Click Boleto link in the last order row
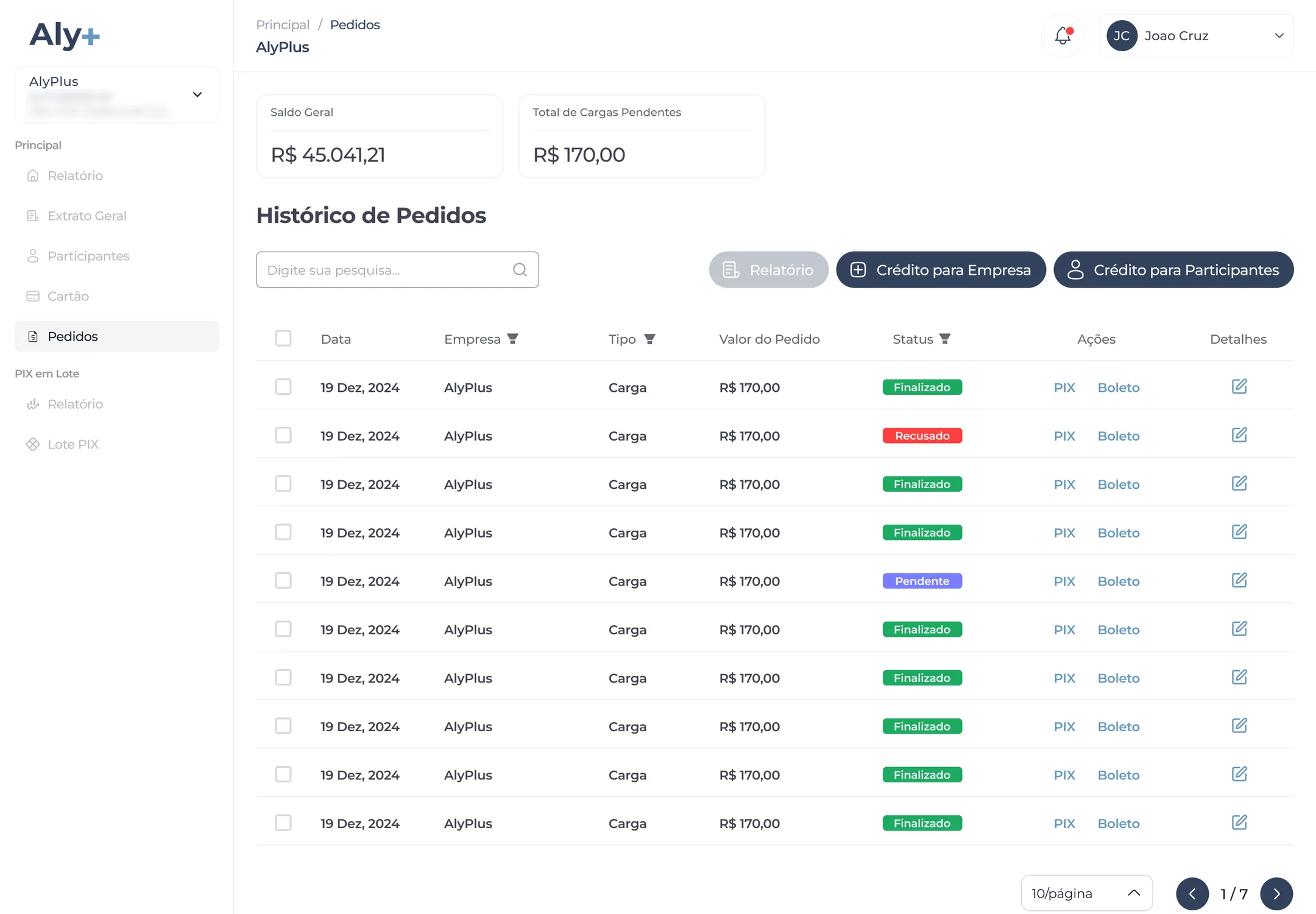This screenshot has width=1316, height=914. click(1119, 824)
